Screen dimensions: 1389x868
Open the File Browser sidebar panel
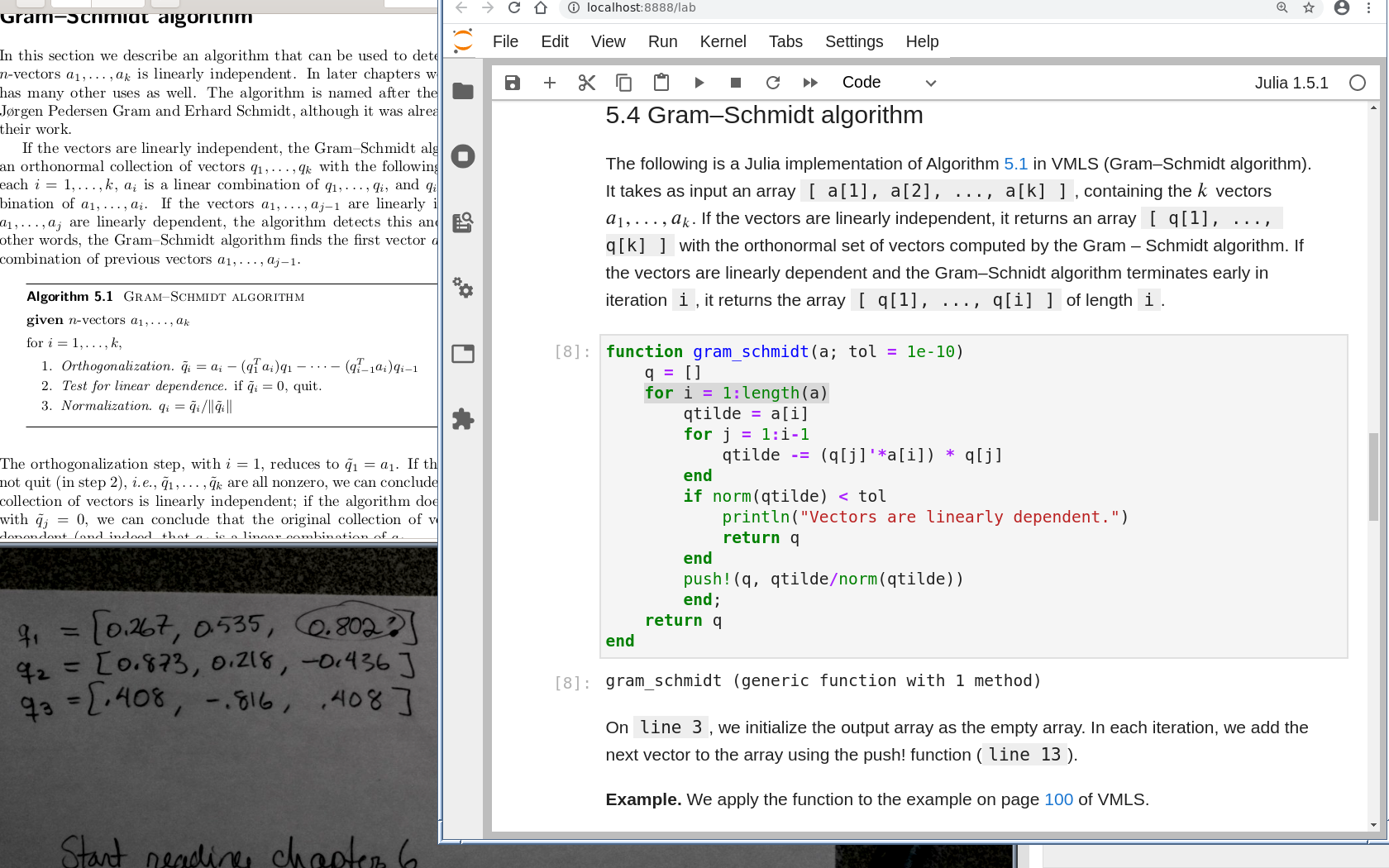coord(463,91)
